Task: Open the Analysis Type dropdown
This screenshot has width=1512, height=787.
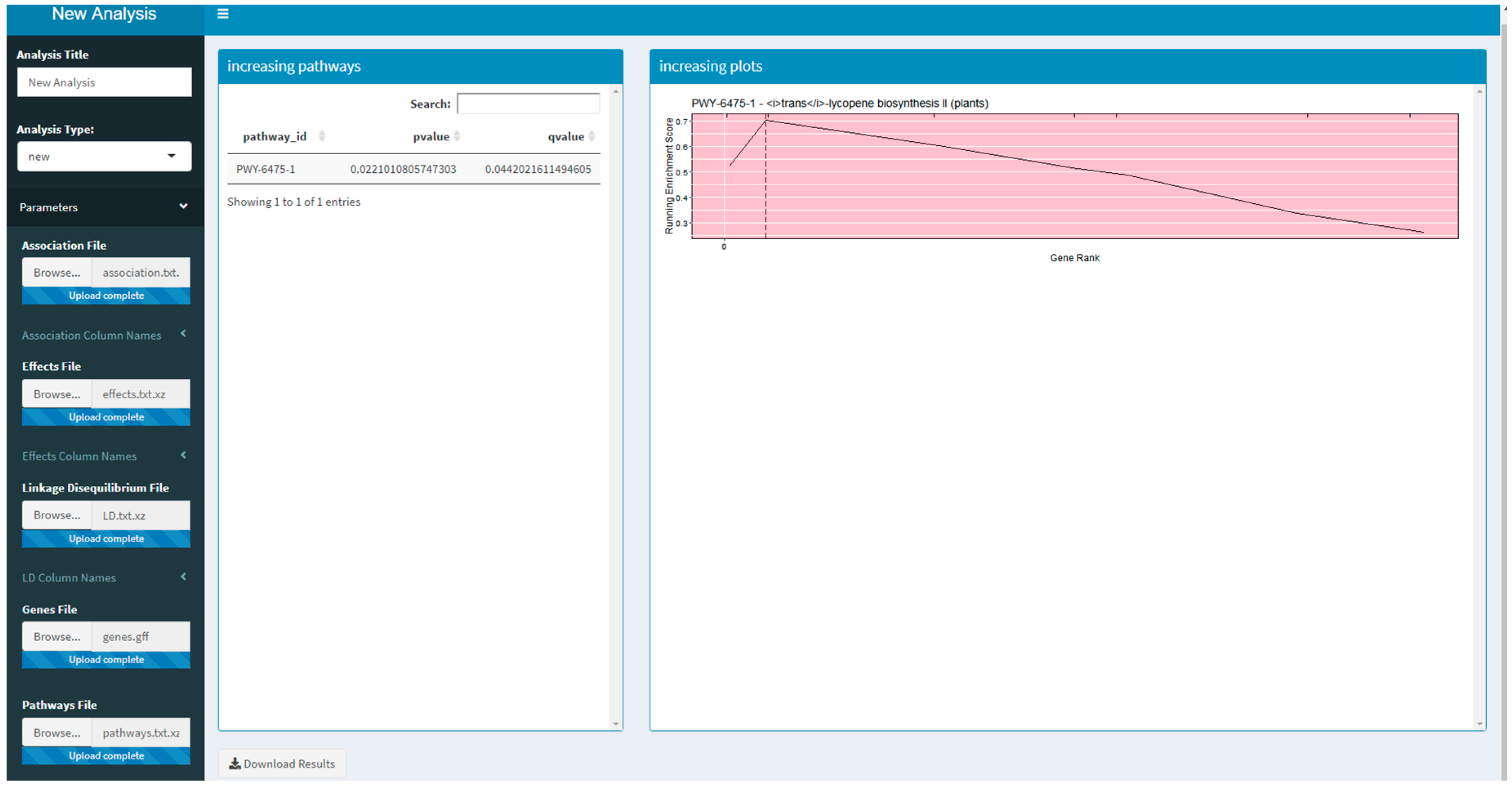Action: pyautogui.click(x=105, y=156)
